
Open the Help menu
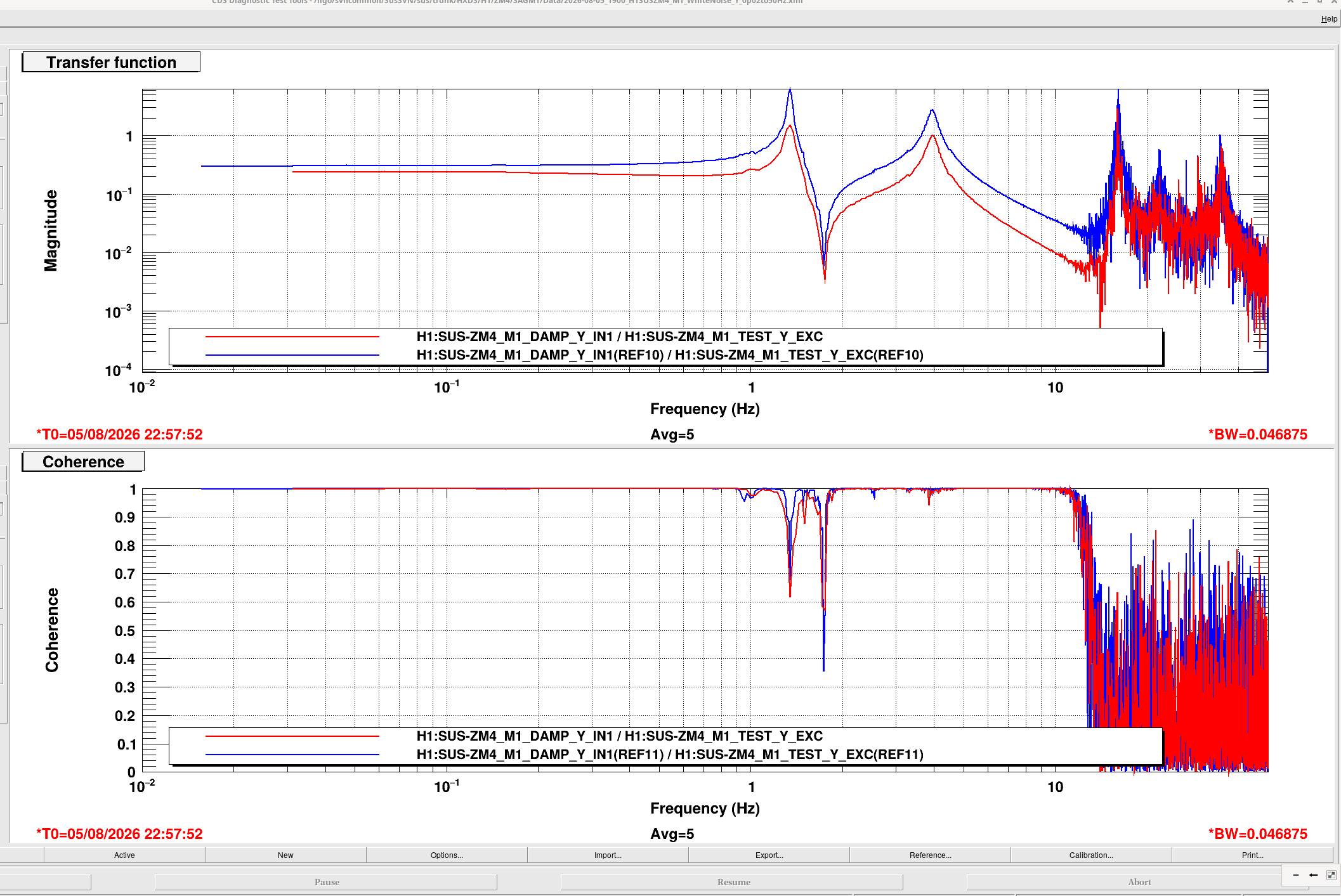coord(1329,19)
